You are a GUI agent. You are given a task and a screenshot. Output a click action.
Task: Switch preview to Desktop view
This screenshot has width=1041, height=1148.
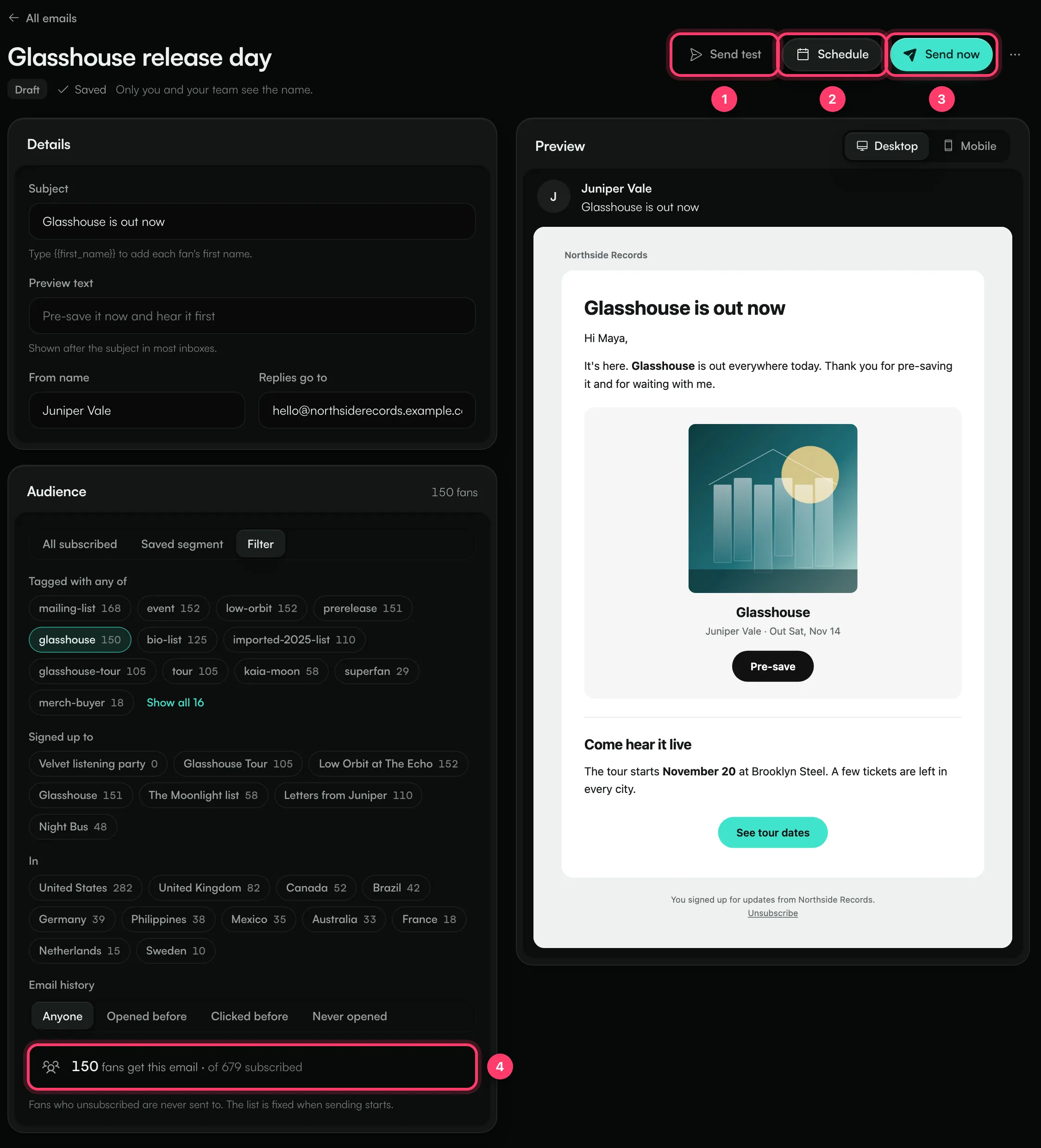887,146
